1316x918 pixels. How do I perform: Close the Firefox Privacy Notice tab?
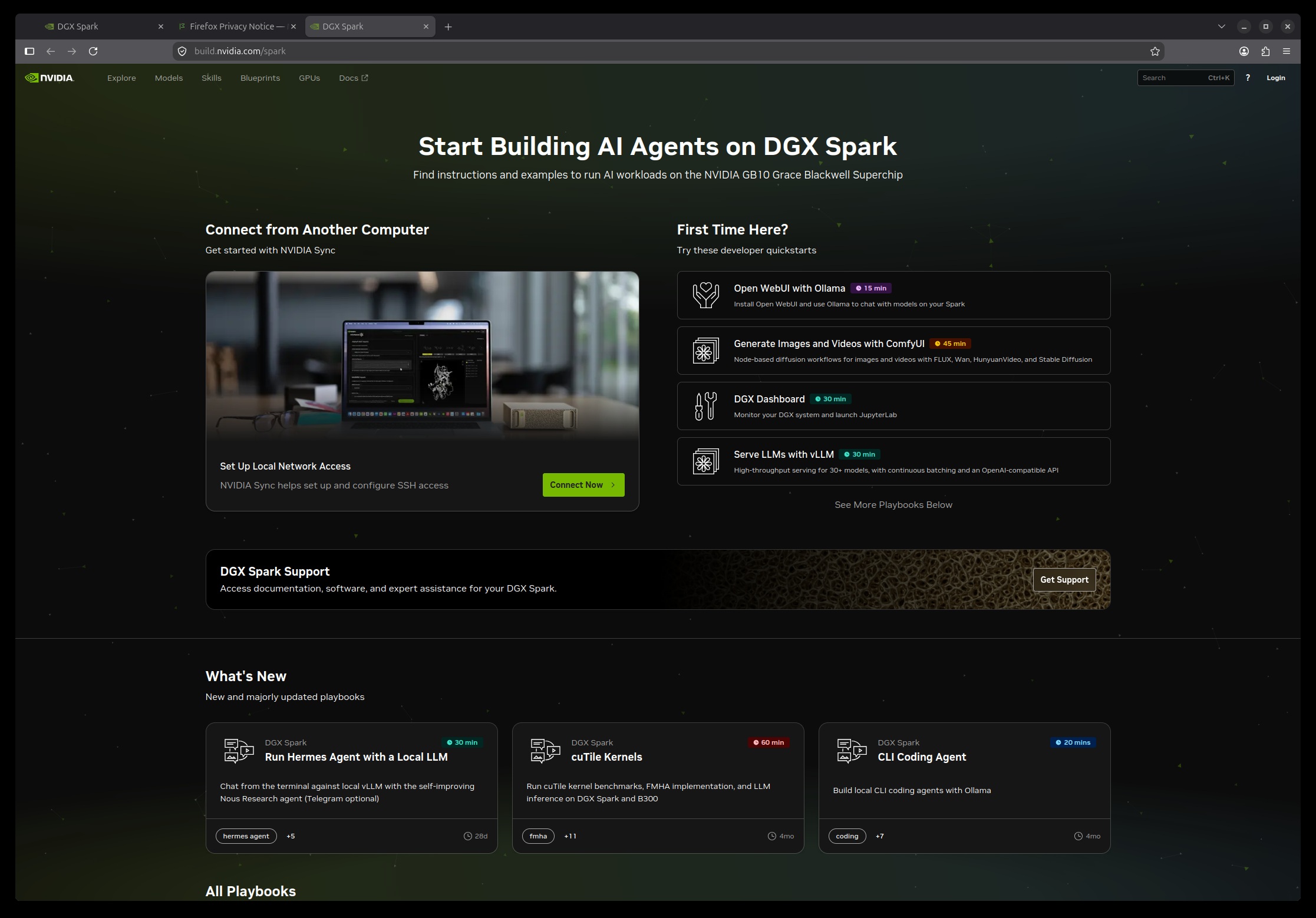coord(294,27)
